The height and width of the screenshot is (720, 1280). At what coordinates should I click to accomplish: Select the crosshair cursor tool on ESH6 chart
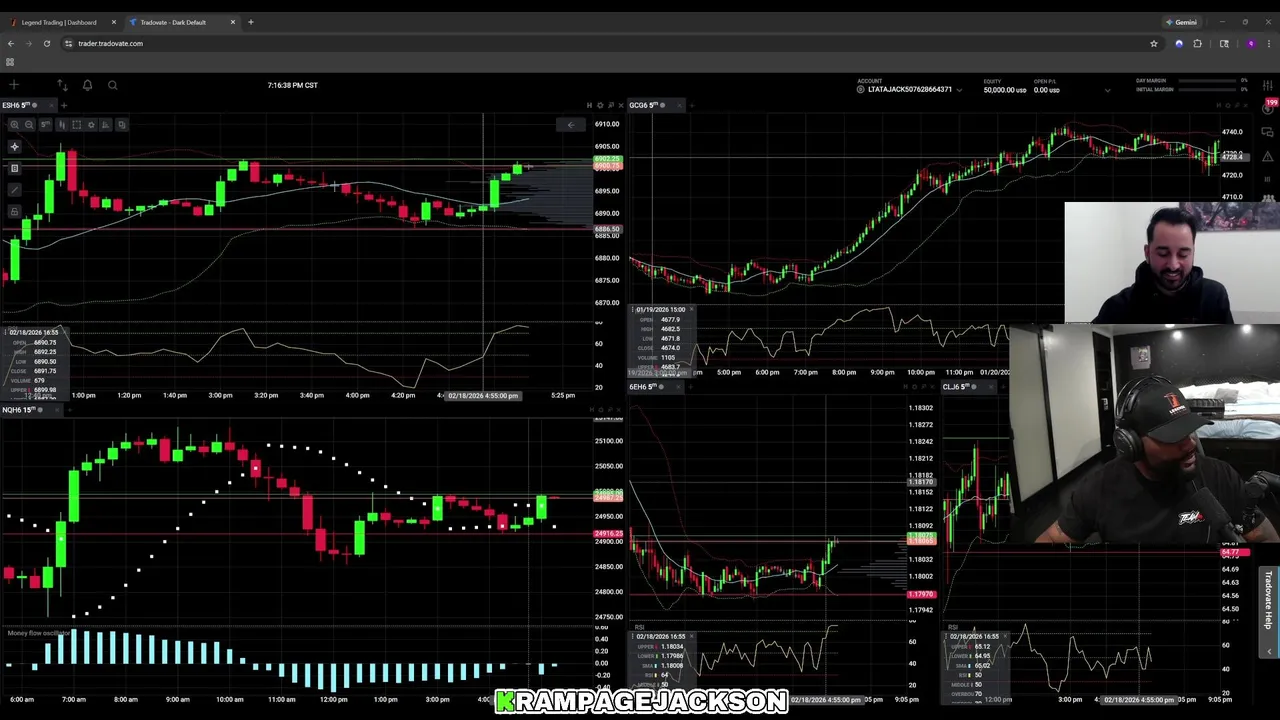15,147
